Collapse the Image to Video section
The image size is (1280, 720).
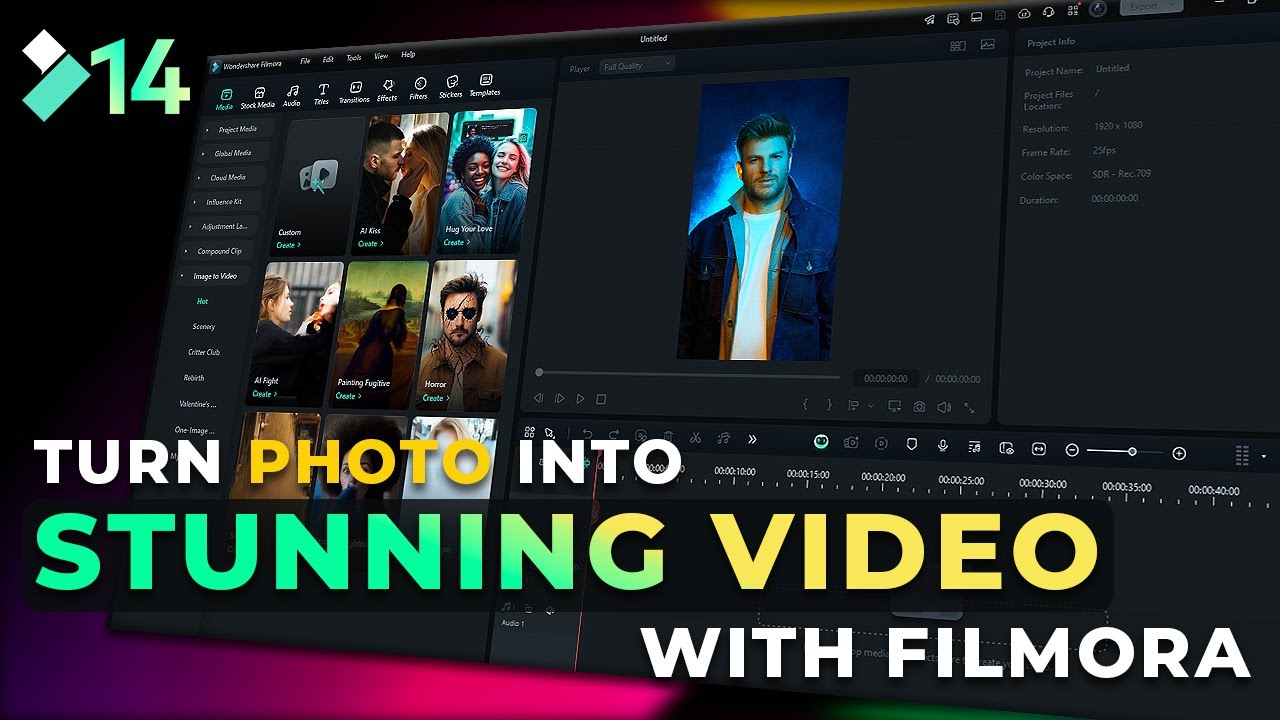(x=212, y=276)
